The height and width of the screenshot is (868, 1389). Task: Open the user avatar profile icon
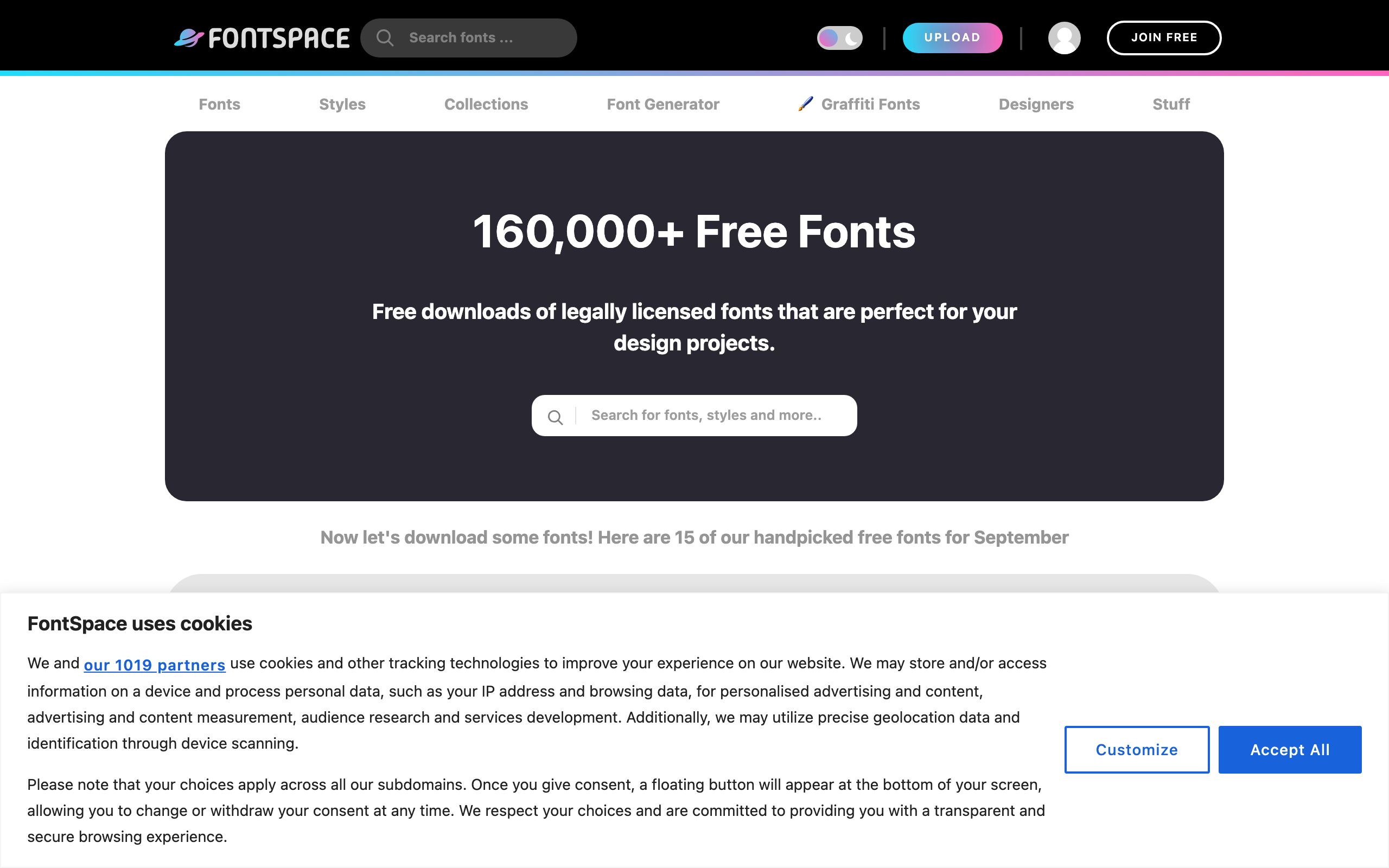(1064, 38)
